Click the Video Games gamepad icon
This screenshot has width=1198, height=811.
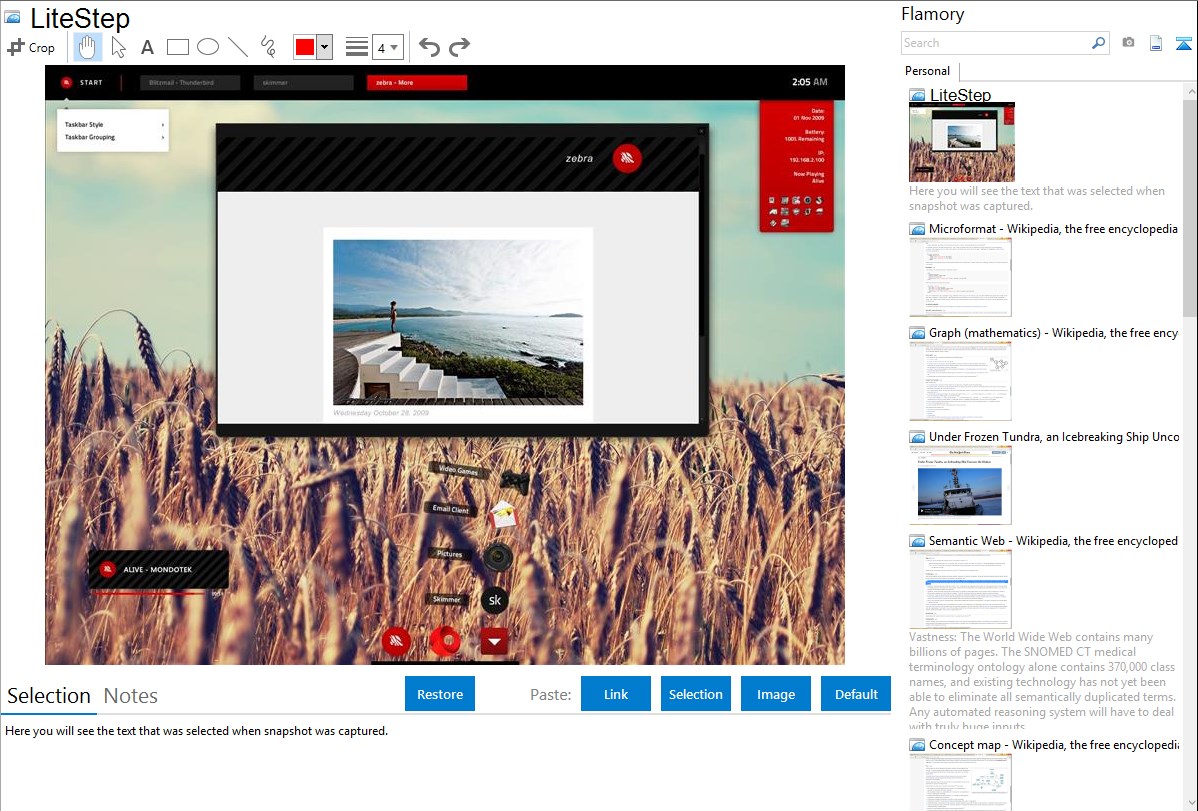click(516, 481)
